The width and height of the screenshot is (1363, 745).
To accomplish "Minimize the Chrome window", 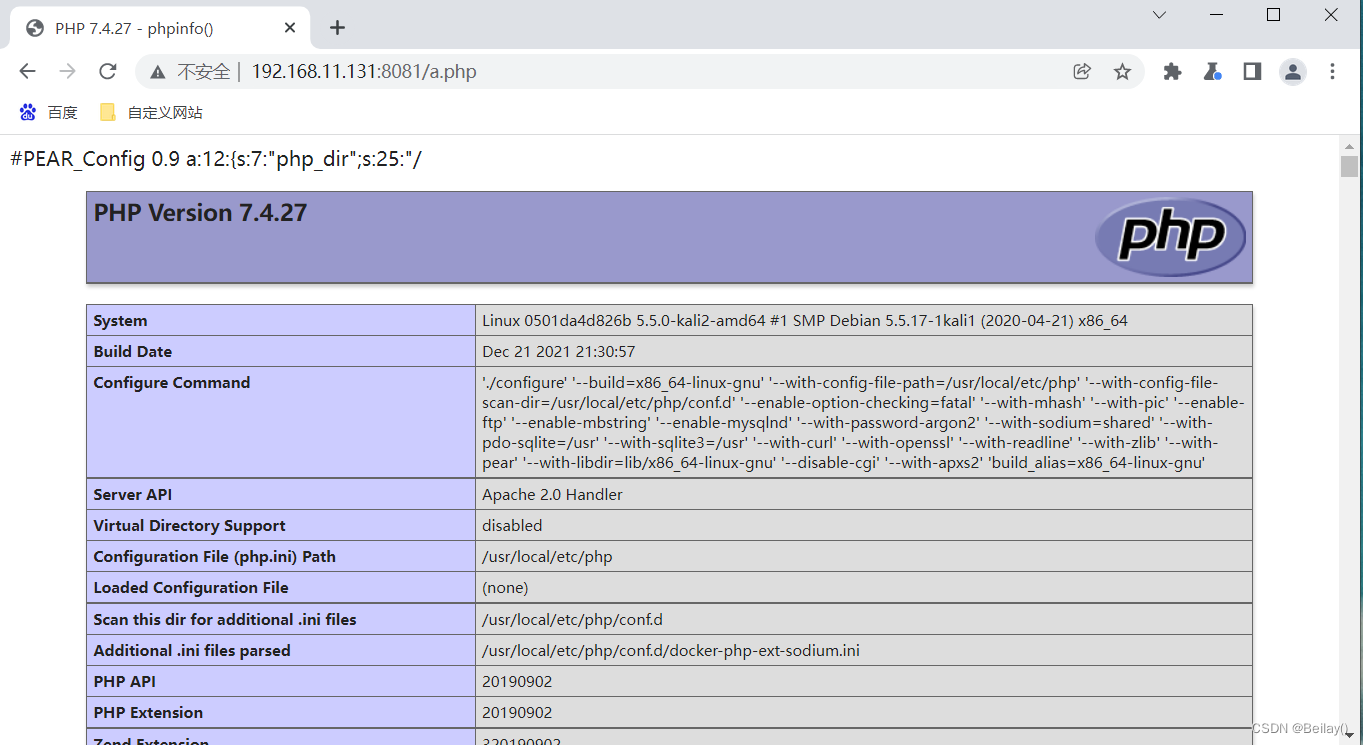I will [1217, 15].
